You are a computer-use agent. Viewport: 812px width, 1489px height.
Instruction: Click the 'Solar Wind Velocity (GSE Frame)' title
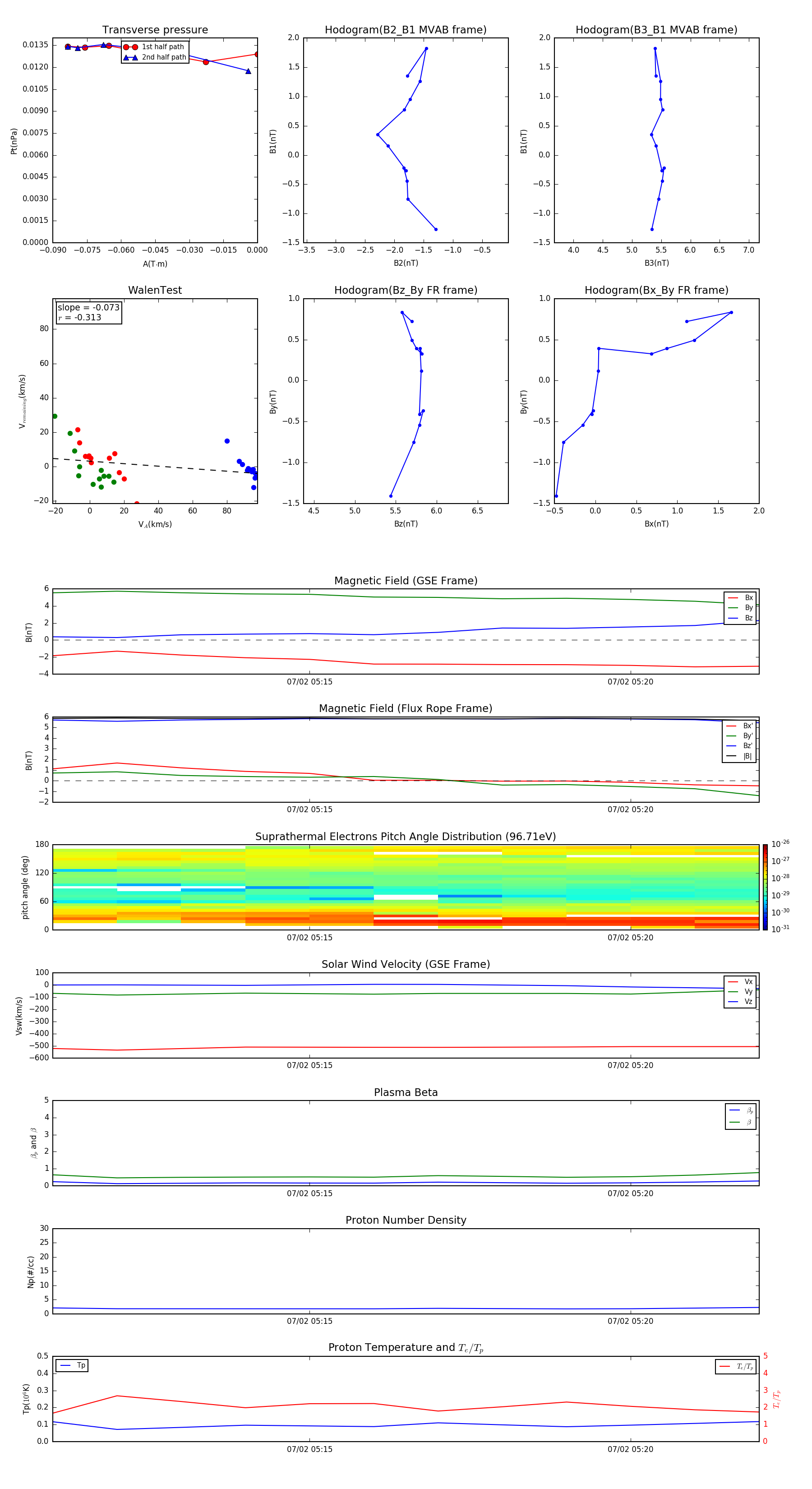point(406,964)
